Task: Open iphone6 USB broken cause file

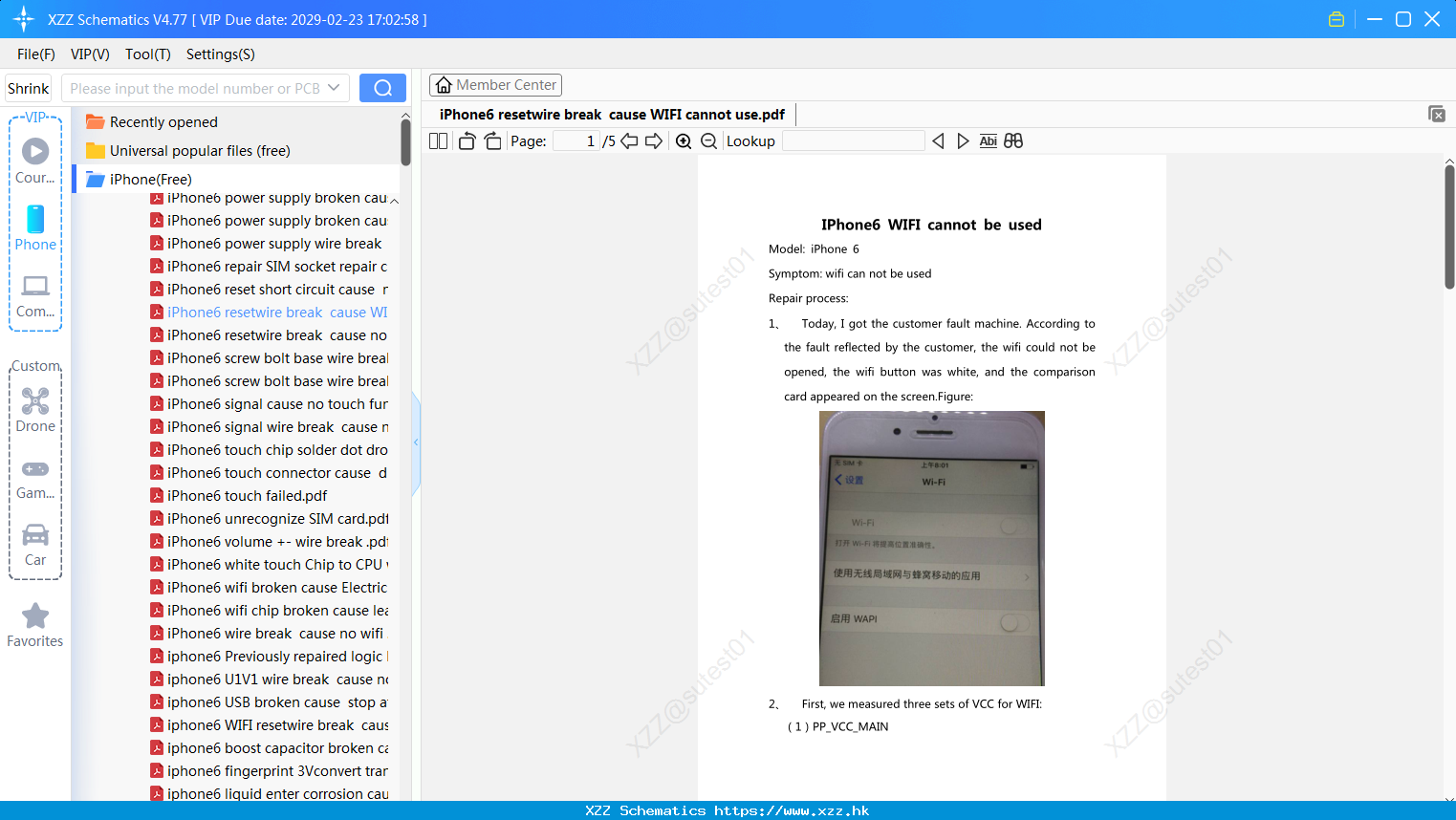Action: coord(269,702)
